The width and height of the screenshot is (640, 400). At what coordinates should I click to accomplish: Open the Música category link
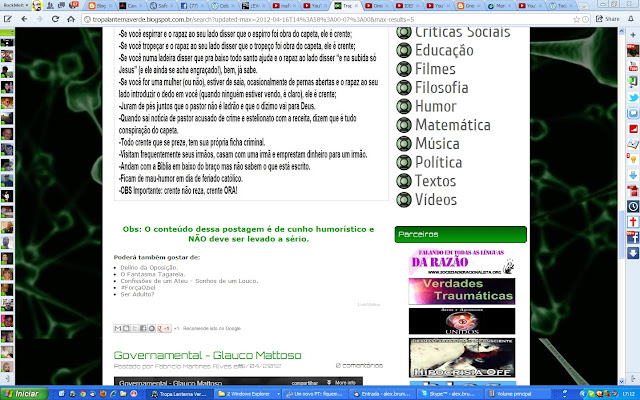437,144
